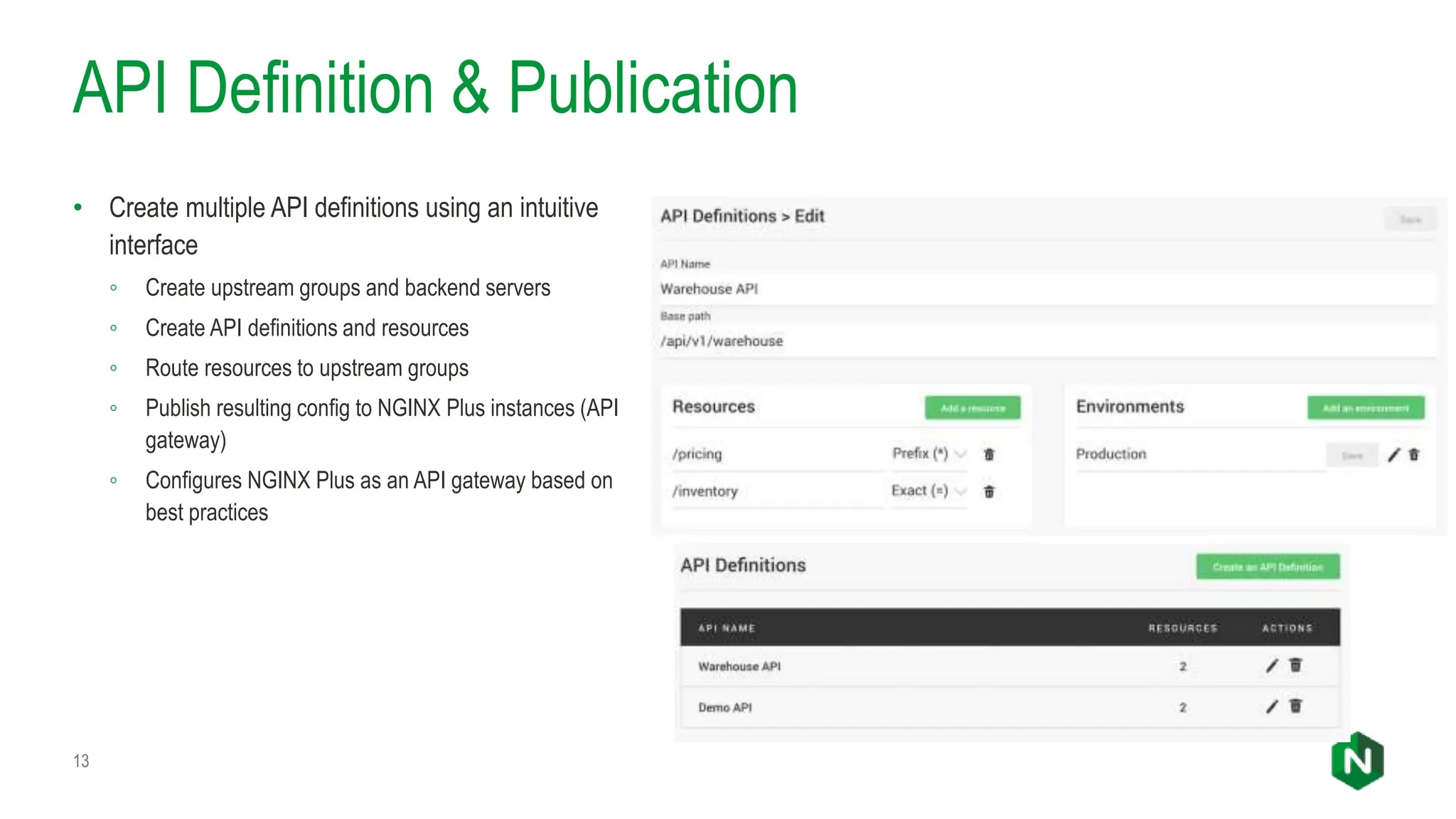Click the /pricing resource path field
The image size is (1456, 819).
coord(778,454)
